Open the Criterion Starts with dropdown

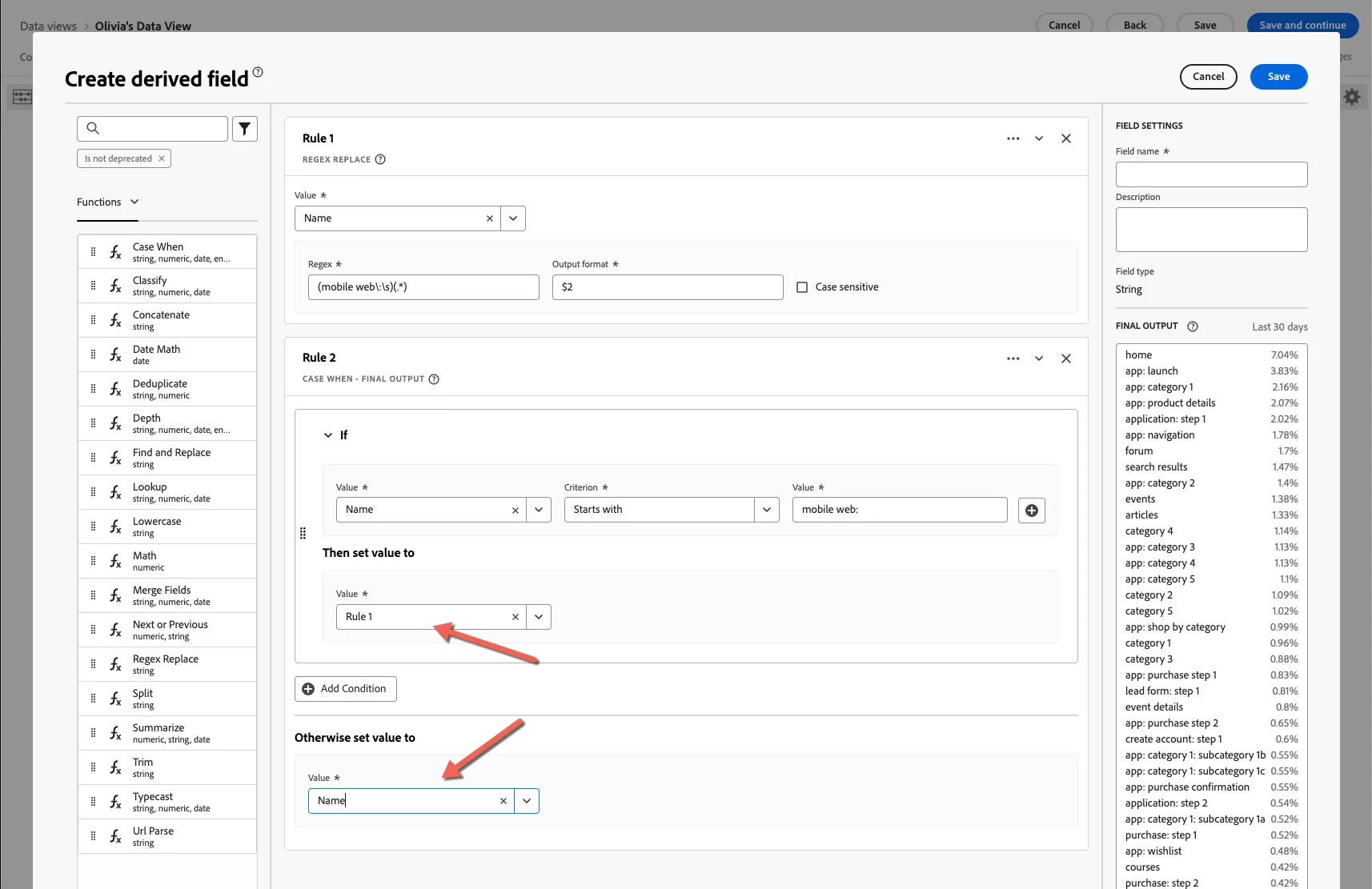pos(767,511)
